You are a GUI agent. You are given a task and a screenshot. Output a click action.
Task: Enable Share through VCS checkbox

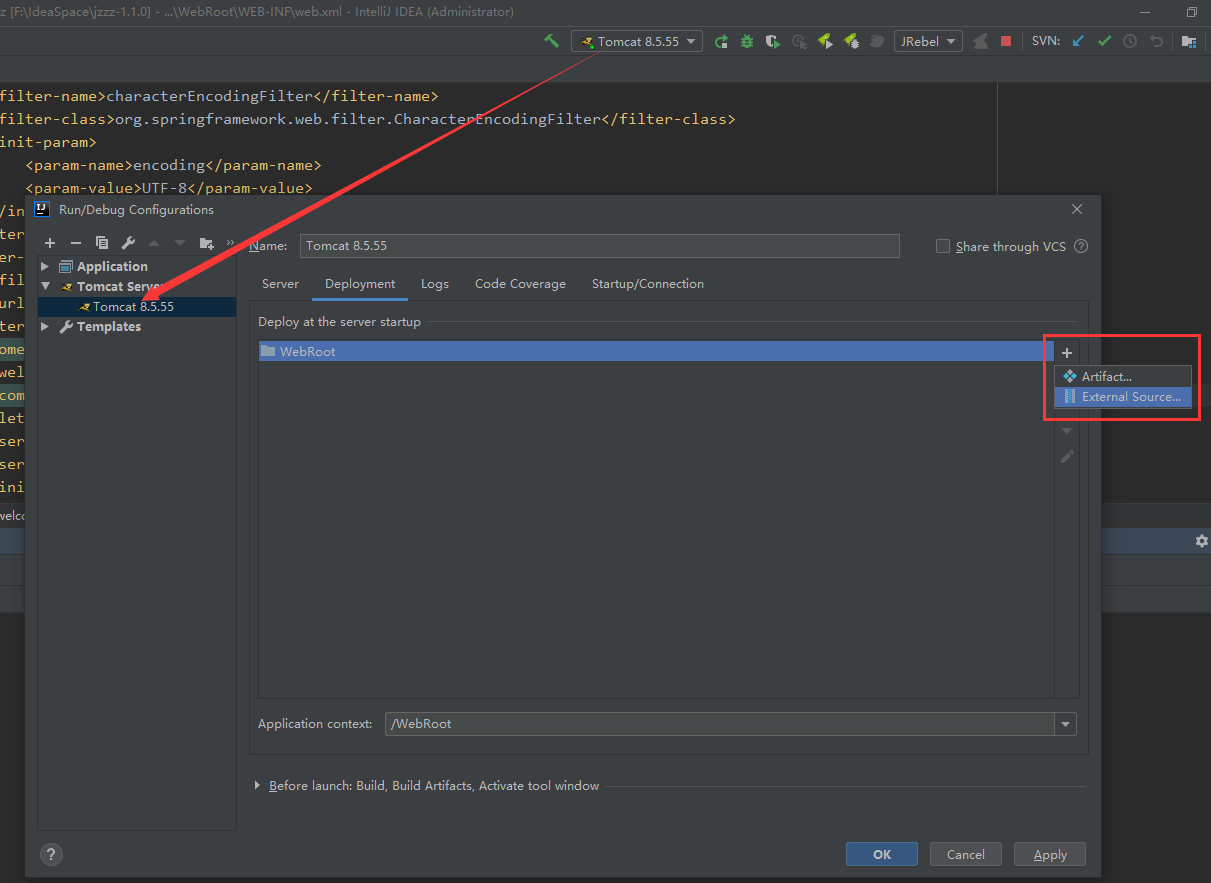[942, 246]
